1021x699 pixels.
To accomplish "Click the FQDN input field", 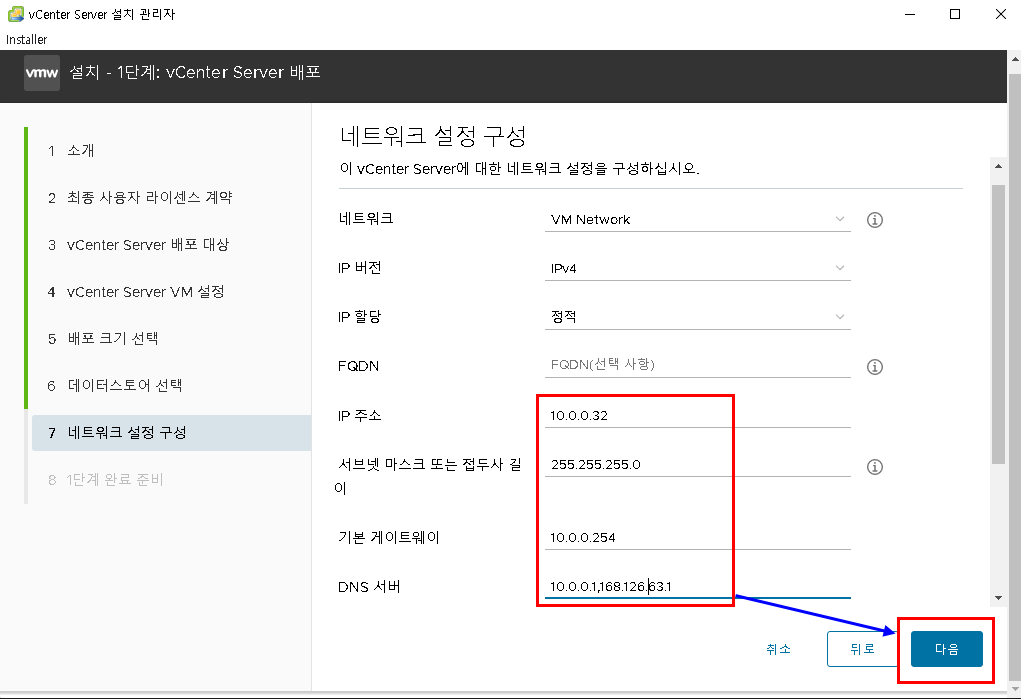I will tap(697, 365).
